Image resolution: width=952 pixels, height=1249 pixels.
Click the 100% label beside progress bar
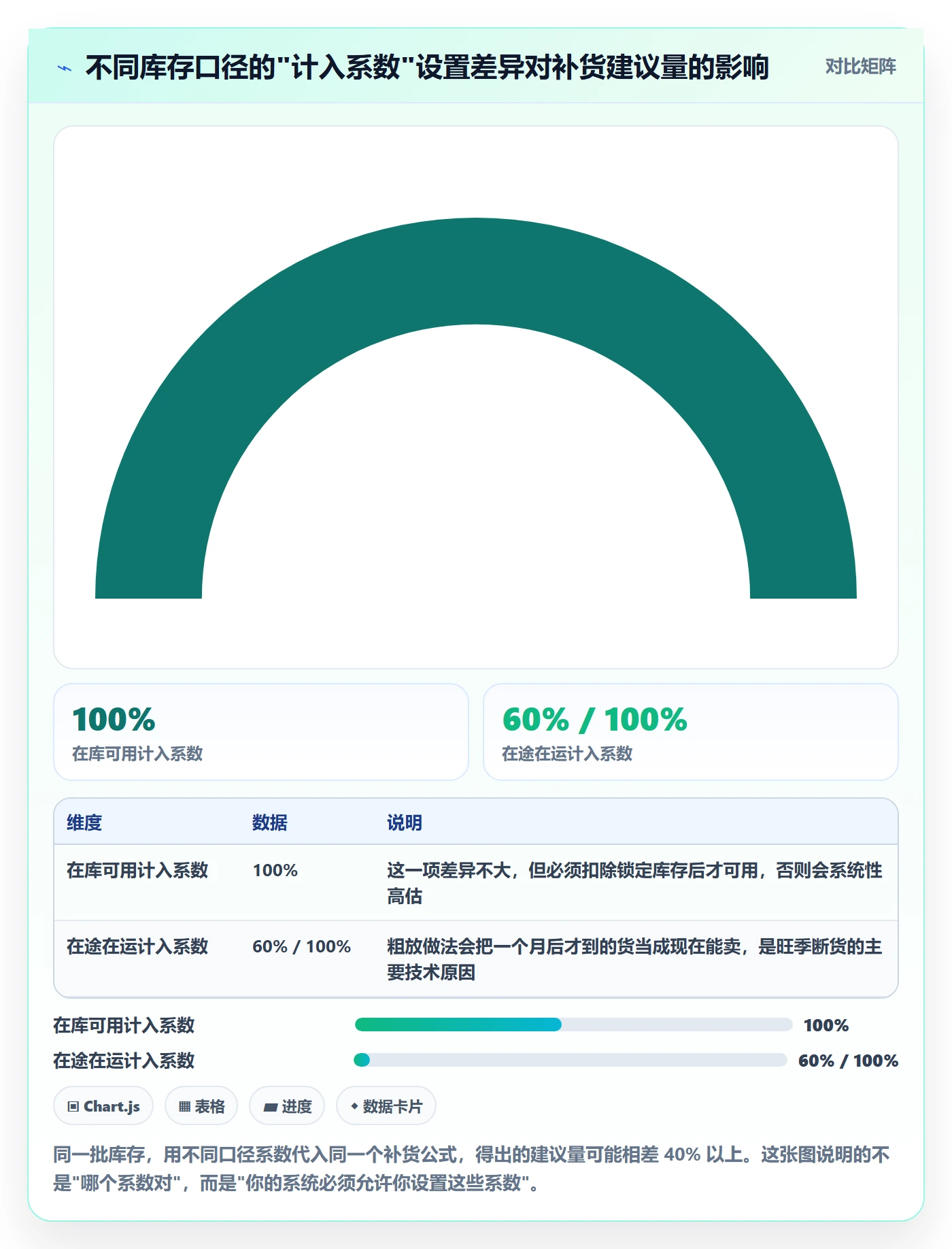coord(826,1025)
